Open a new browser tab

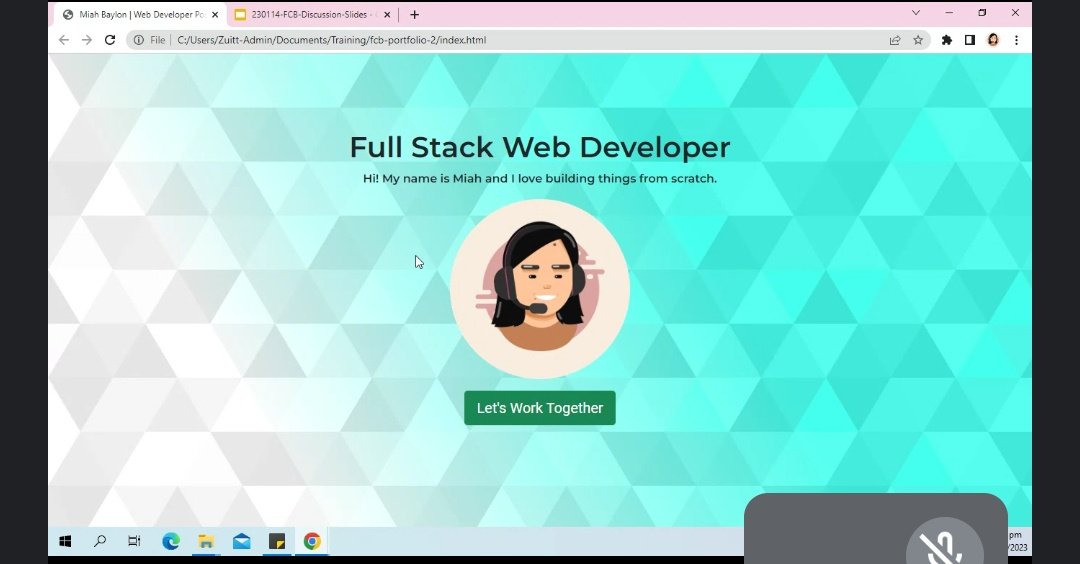(414, 14)
